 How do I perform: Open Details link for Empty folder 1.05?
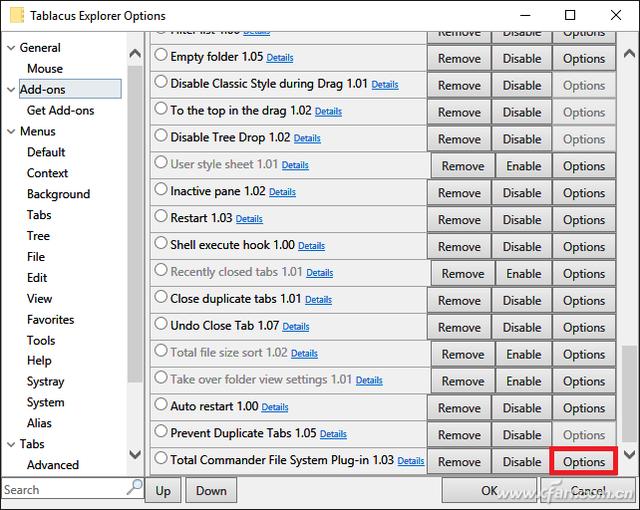(280, 58)
